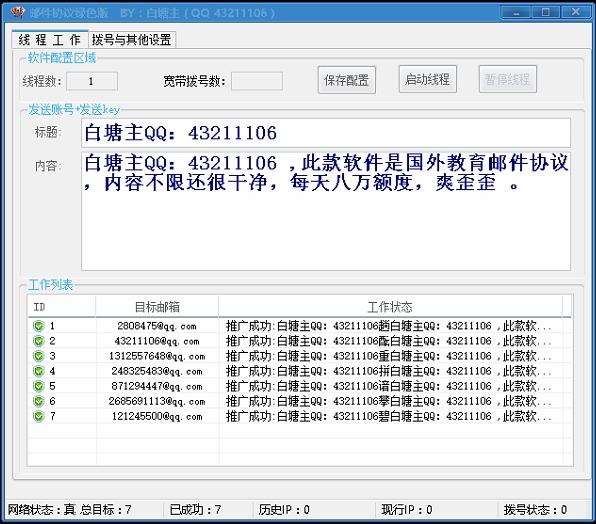This screenshot has height=524, width=596.
Task: Click the green shield icon in row 5
Action: coord(39,386)
